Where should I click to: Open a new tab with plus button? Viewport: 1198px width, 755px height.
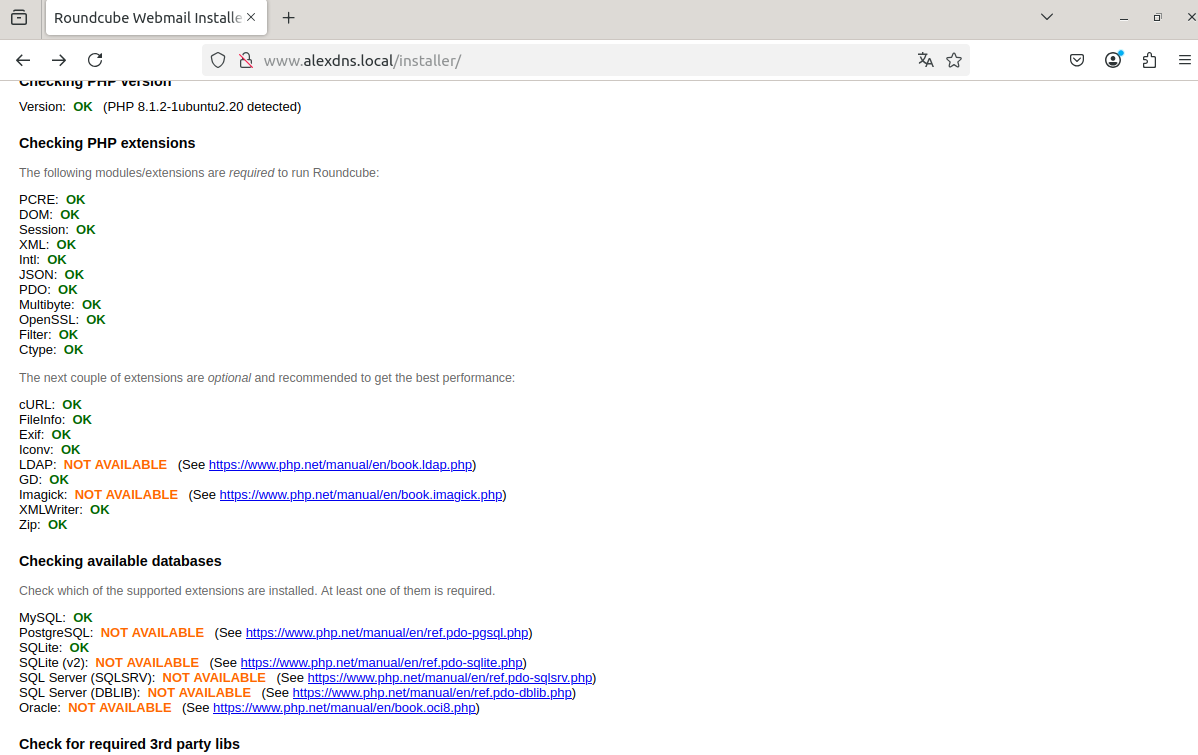tap(289, 18)
